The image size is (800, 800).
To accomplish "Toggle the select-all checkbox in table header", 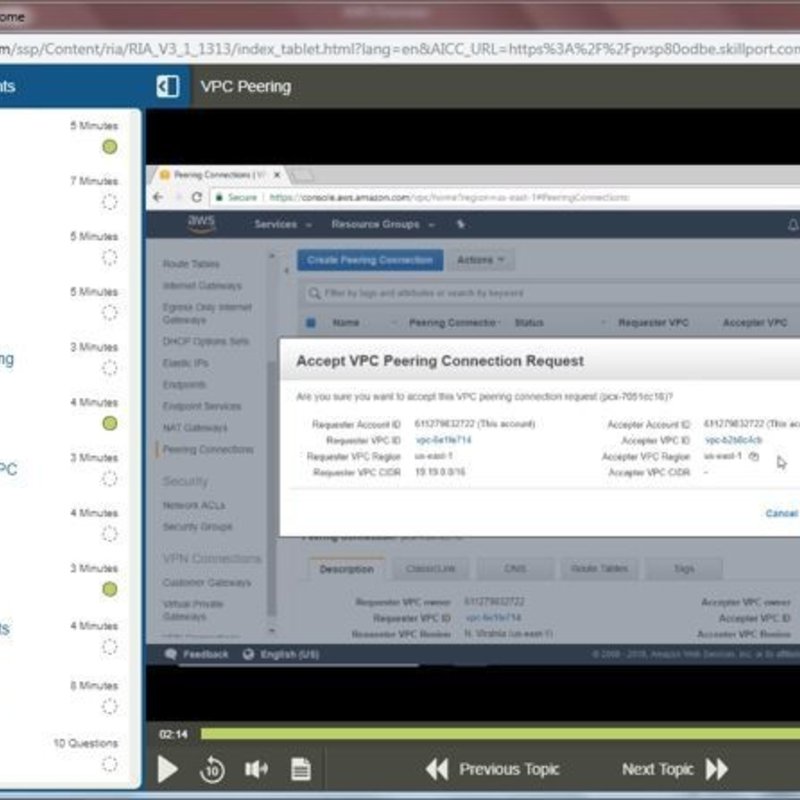I will click(311, 322).
